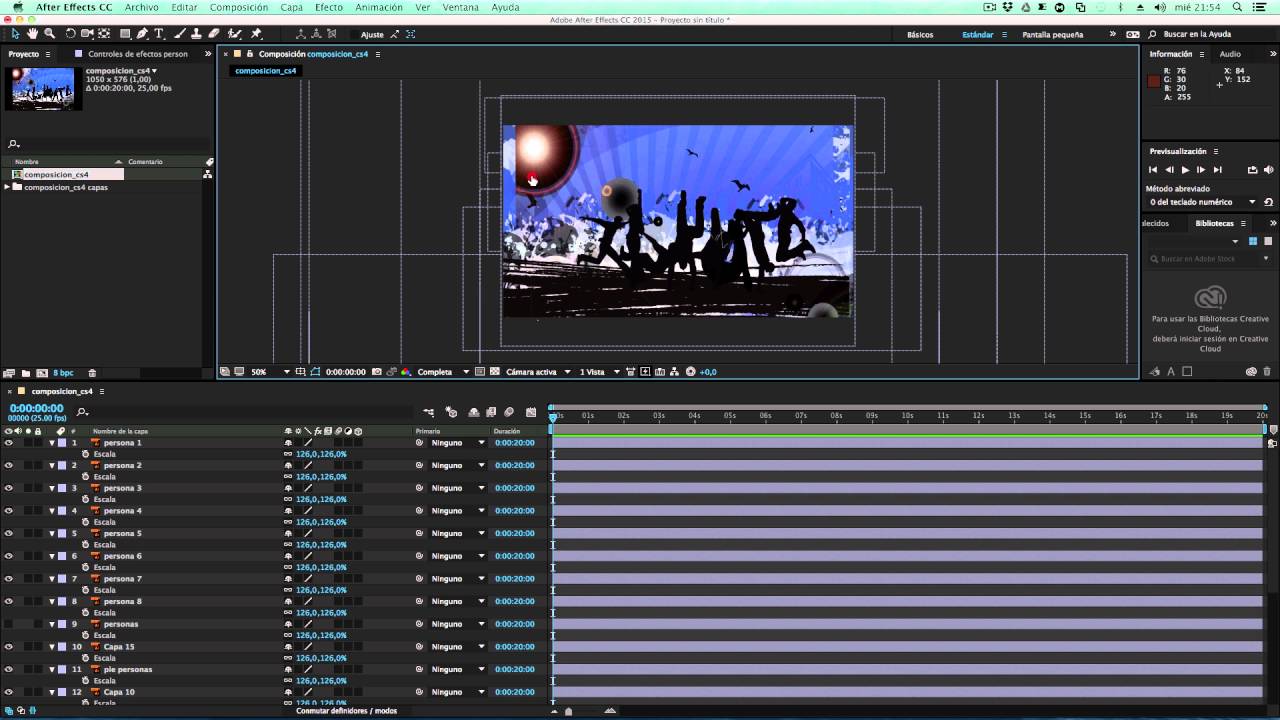Click the 10s mark on time ruler
The height and width of the screenshot is (720, 1280).
point(907,415)
